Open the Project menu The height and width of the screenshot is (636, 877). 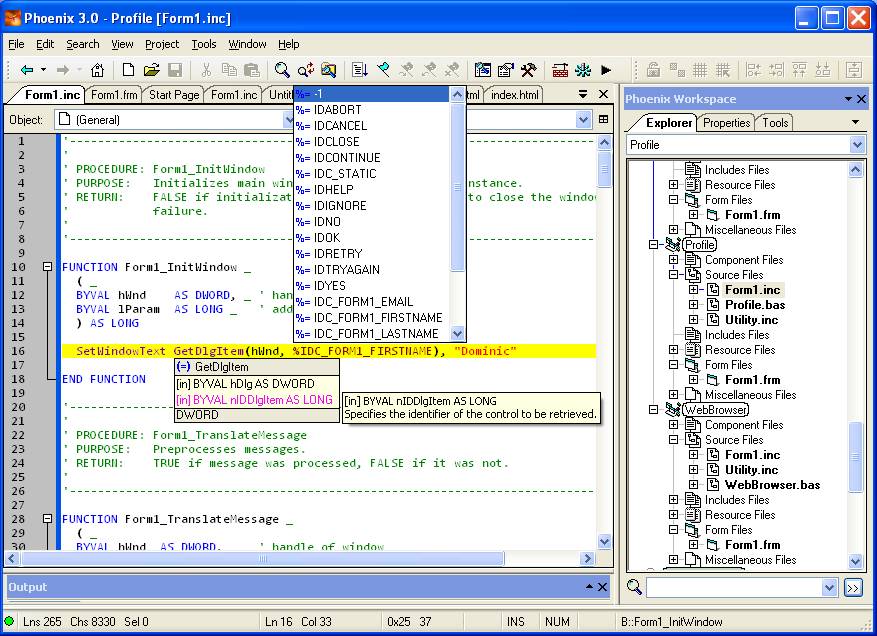162,44
